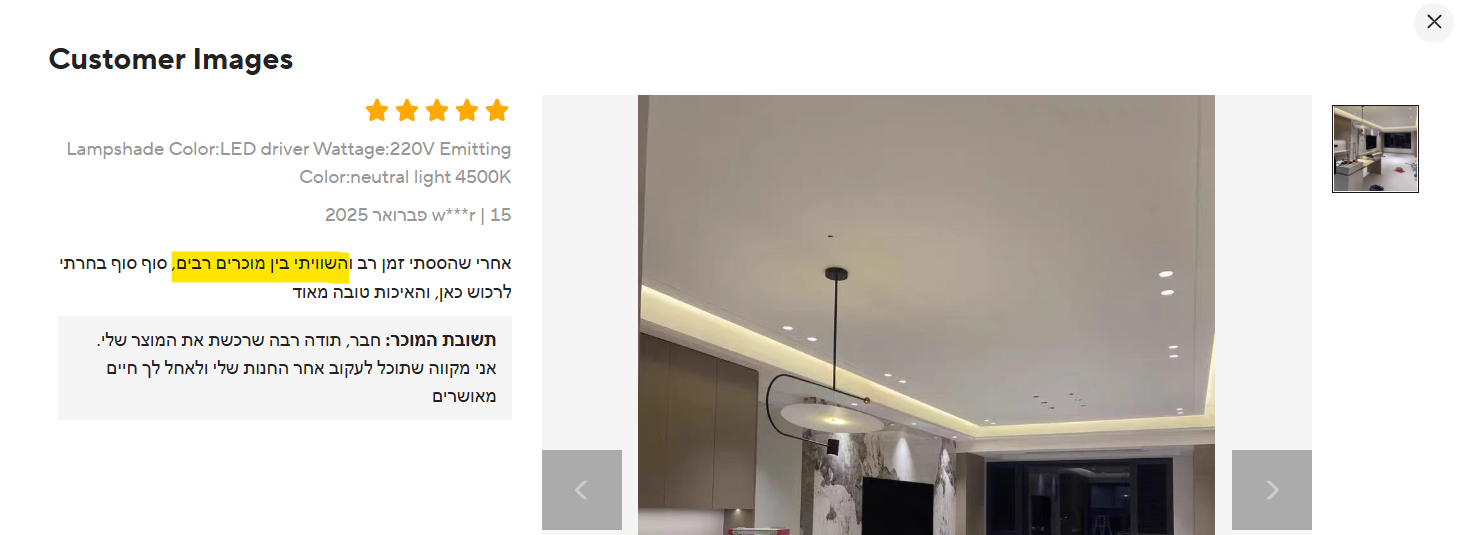This screenshot has height=535, width=1457.
Task: Select the customer photo thumbnail
Action: pyautogui.click(x=1375, y=149)
